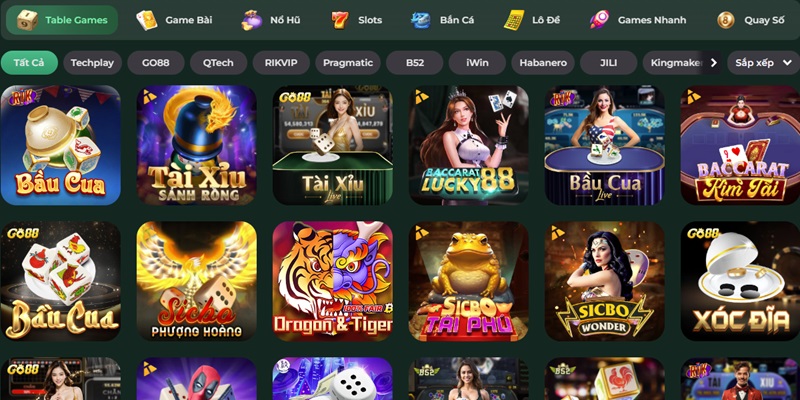Screen dimensions: 800x400
Task: Choose the GO88 provider button
Action: 156,63
